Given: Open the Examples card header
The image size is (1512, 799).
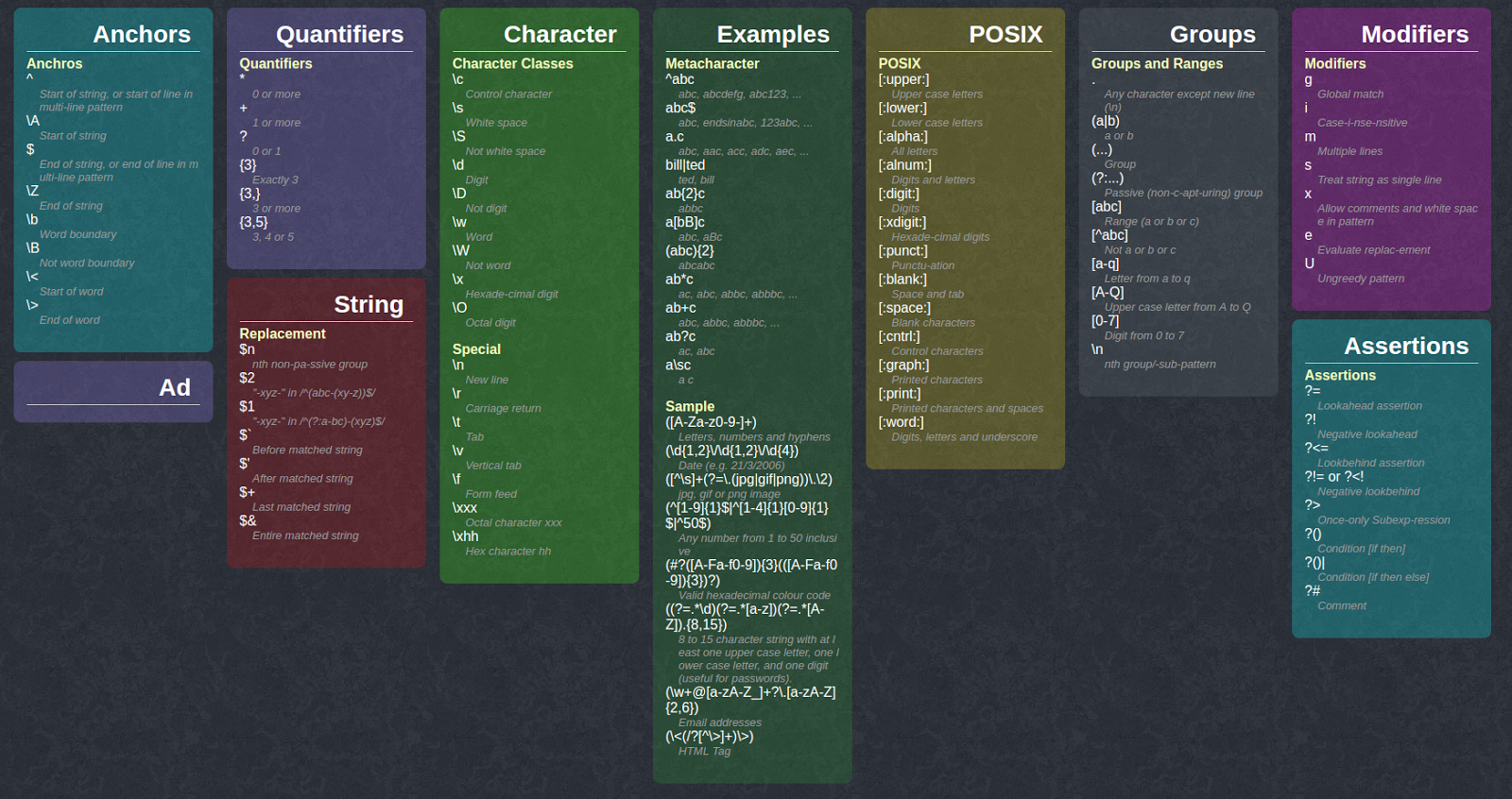Looking at the screenshot, I should pos(772,35).
